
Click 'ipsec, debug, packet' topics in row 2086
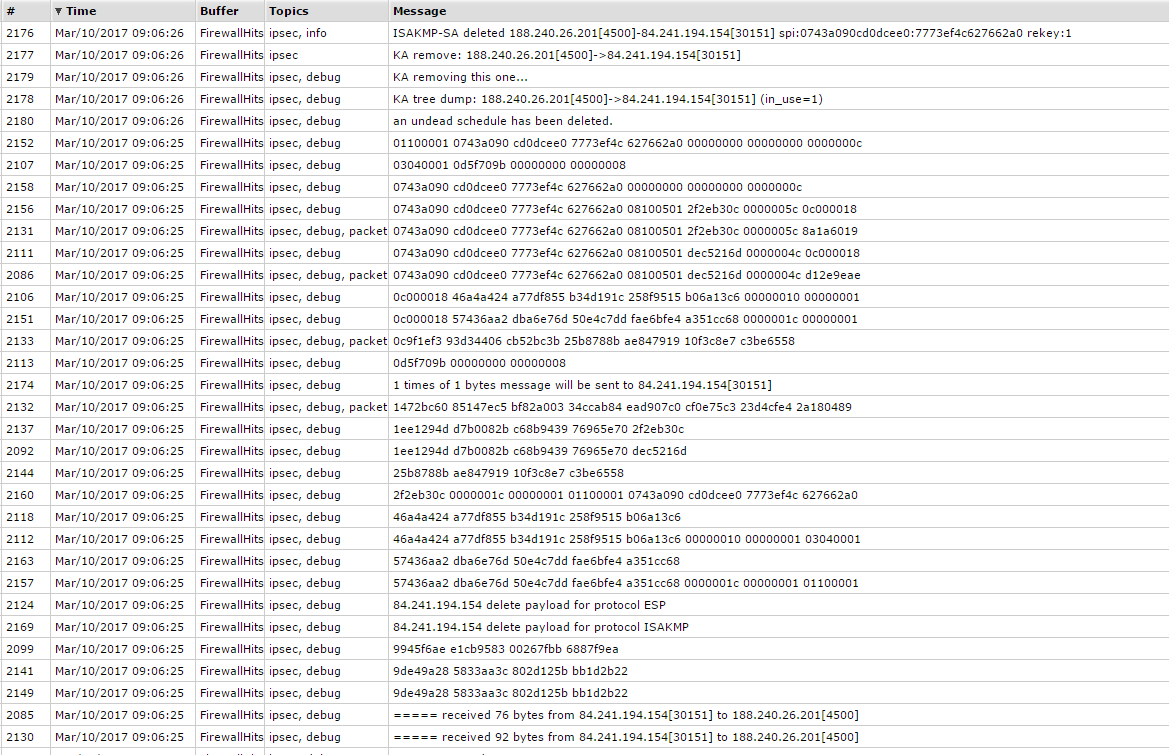(328, 275)
